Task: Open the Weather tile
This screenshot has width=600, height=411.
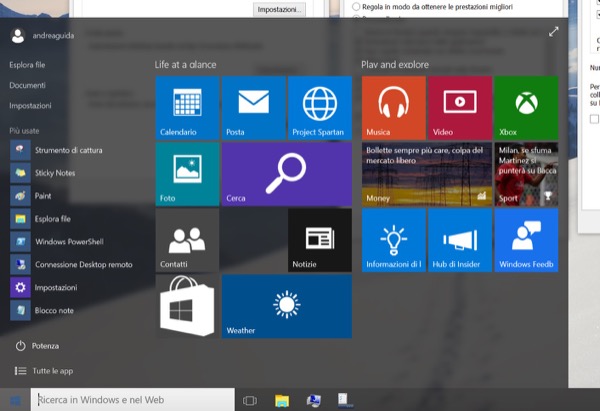Action: pos(287,306)
